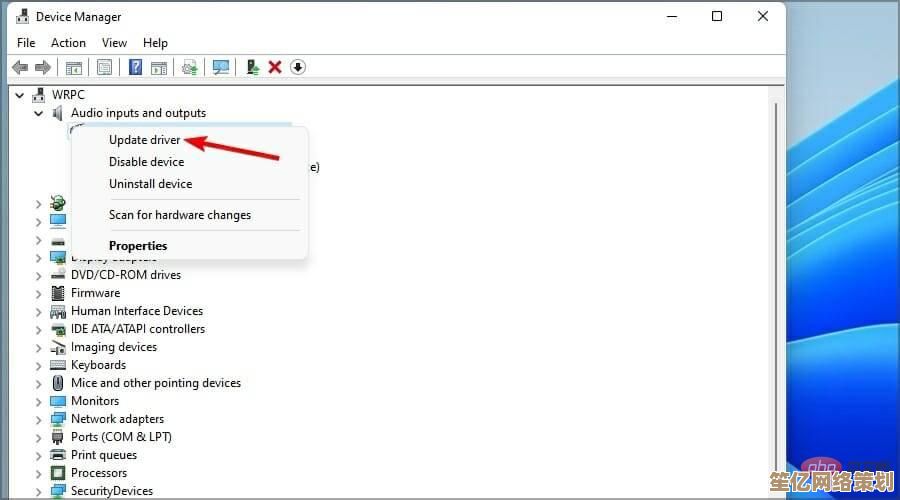Click the Forward arrow in the toolbar
This screenshot has width=900, height=500.
click(43, 67)
